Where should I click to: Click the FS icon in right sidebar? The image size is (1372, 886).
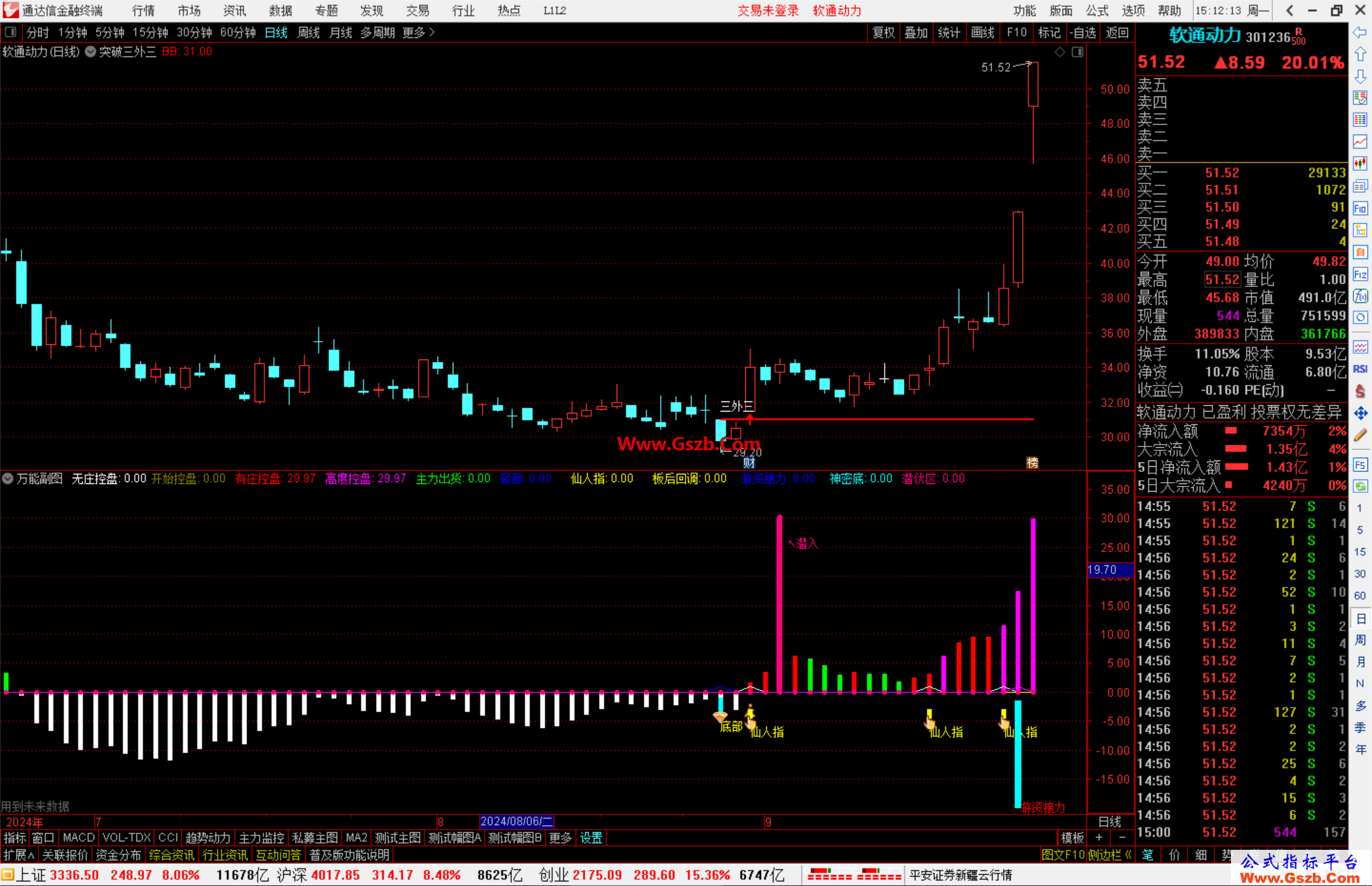coord(1360,465)
